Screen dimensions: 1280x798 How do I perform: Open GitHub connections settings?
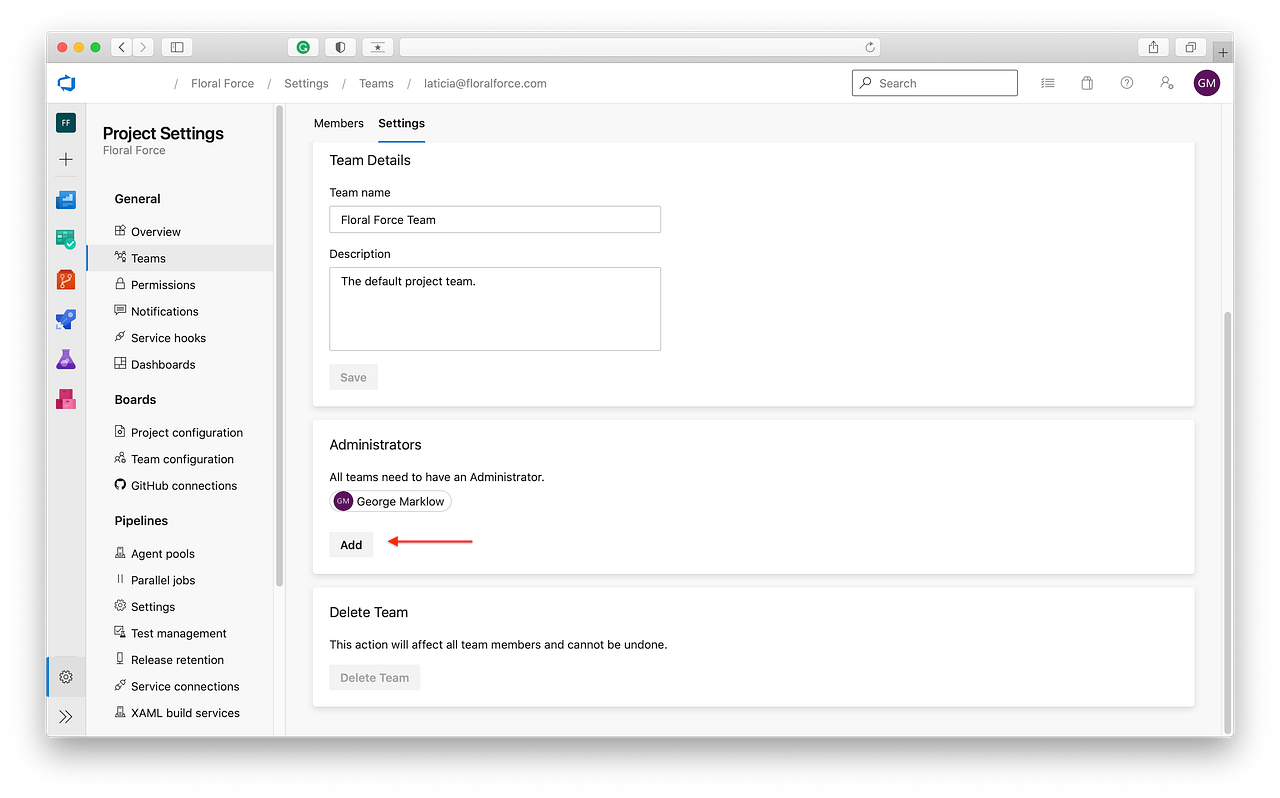(x=184, y=485)
